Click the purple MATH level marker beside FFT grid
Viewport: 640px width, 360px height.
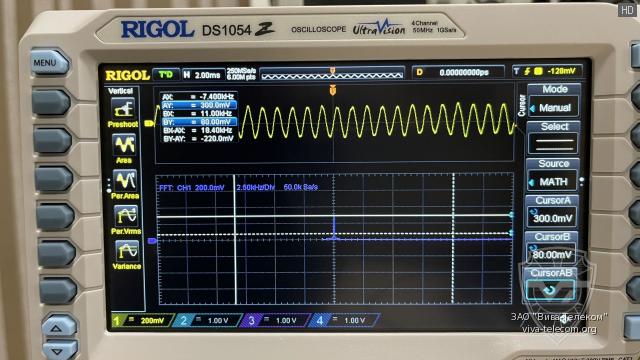152,241
